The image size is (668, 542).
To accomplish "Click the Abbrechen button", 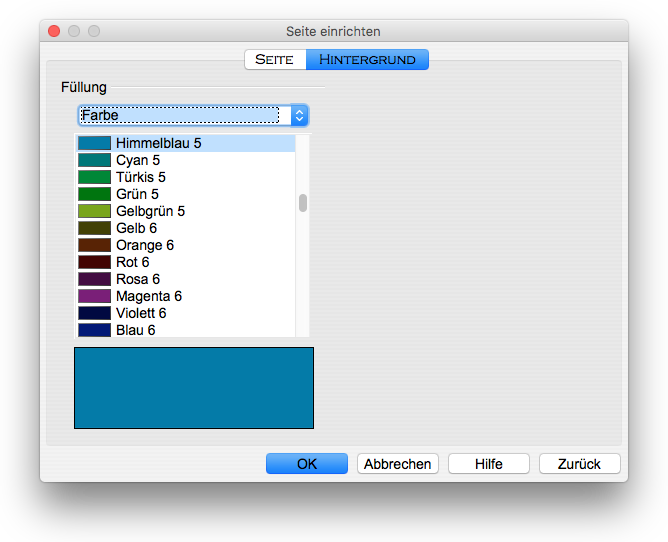I will pyautogui.click(x=397, y=464).
